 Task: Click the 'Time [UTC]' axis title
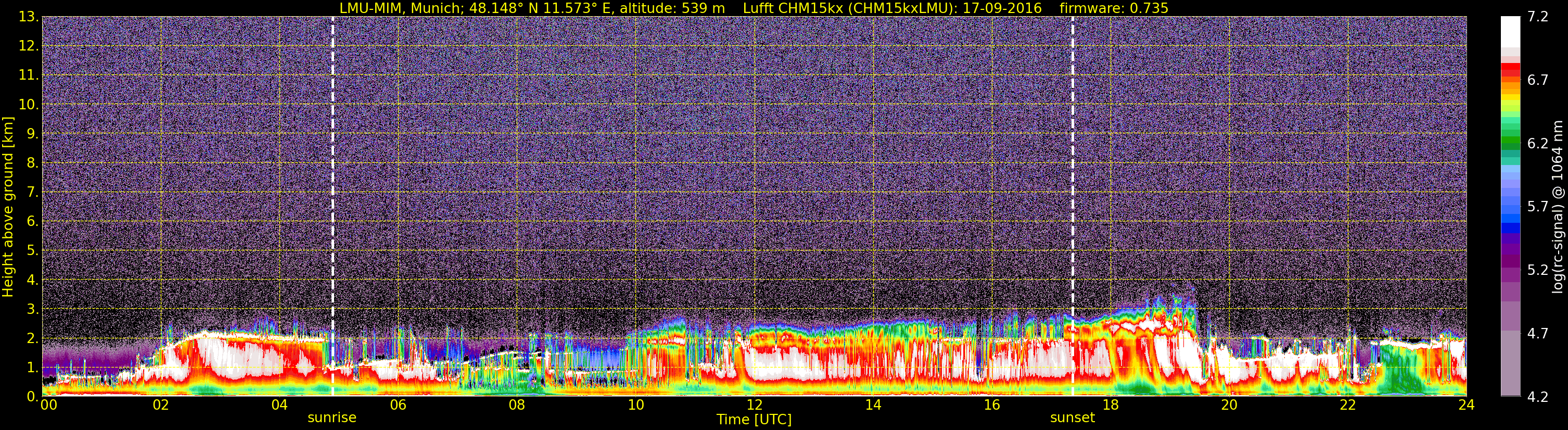[x=754, y=420]
